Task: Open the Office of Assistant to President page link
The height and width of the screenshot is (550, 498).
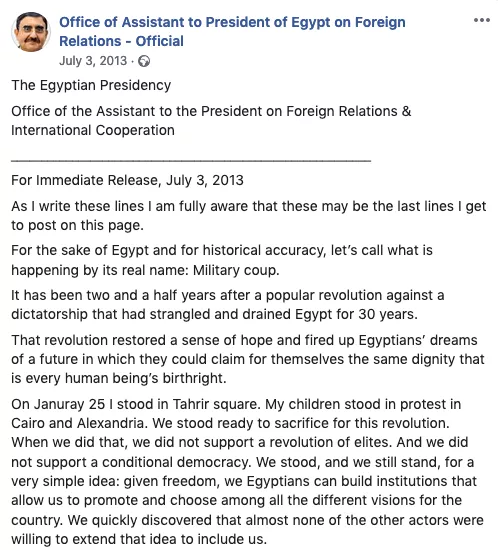Action: tap(232, 32)
